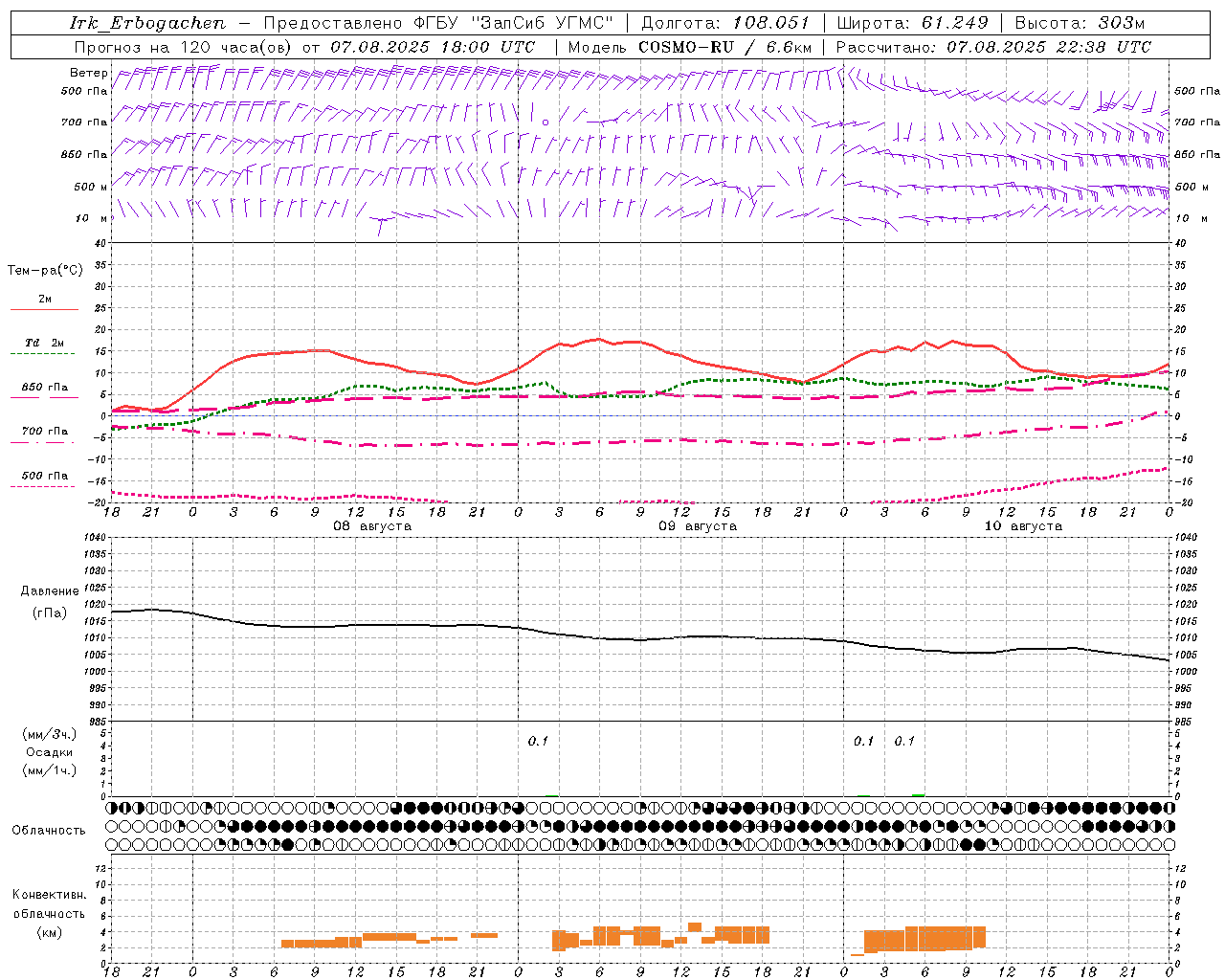Click the 'Высота: 303м' header text
Image resolution: width=1225 pixels, height=980 pixels.
click(x=1080, y=23)
